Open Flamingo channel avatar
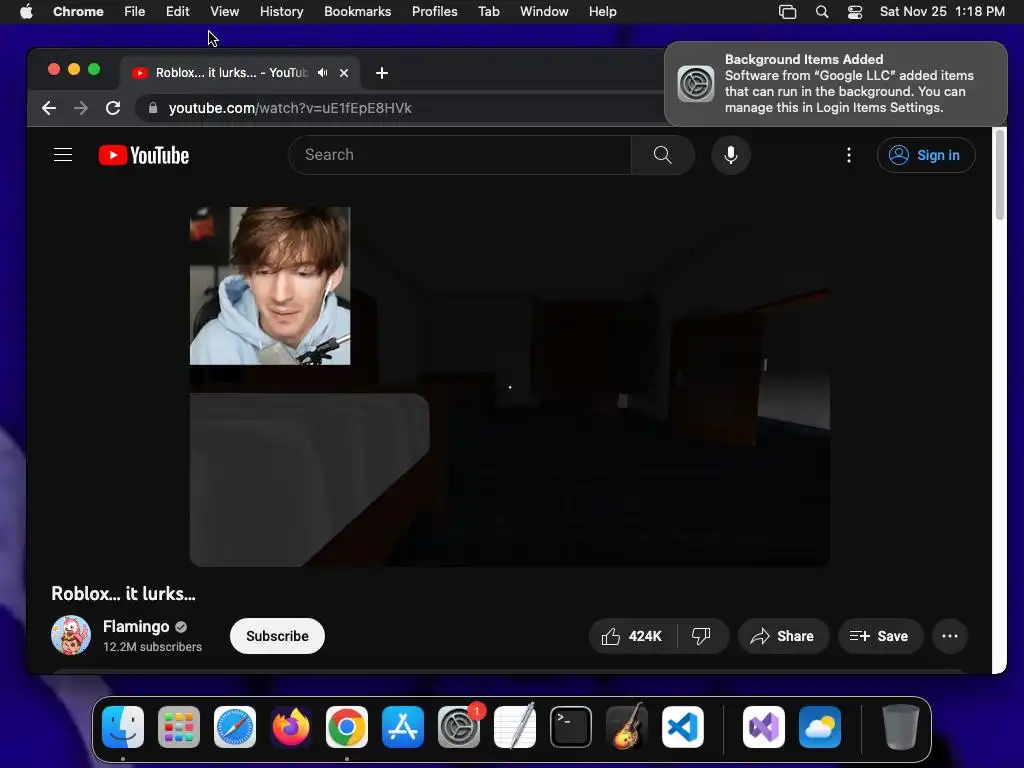This screenshot has width=1024, height=768. 71,635
